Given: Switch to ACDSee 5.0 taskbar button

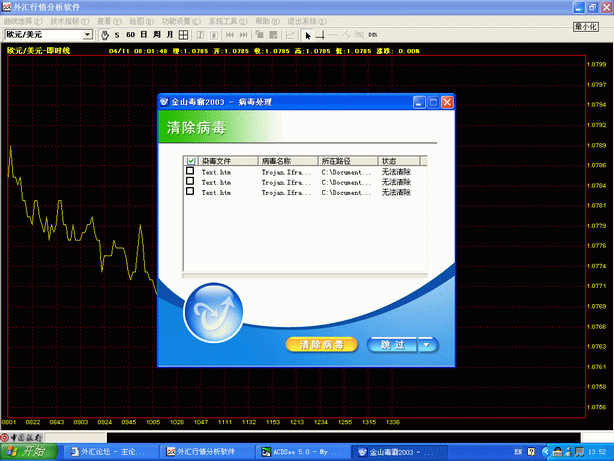Looking at the screenshot, I should coord(302,452).
